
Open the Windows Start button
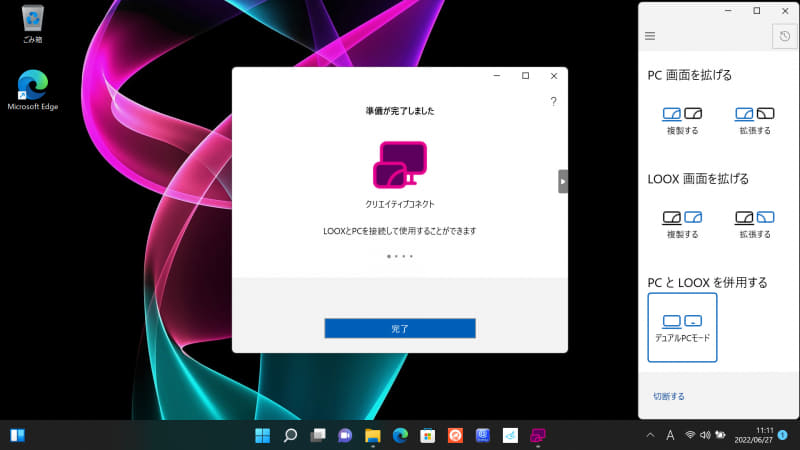(263, 435)
